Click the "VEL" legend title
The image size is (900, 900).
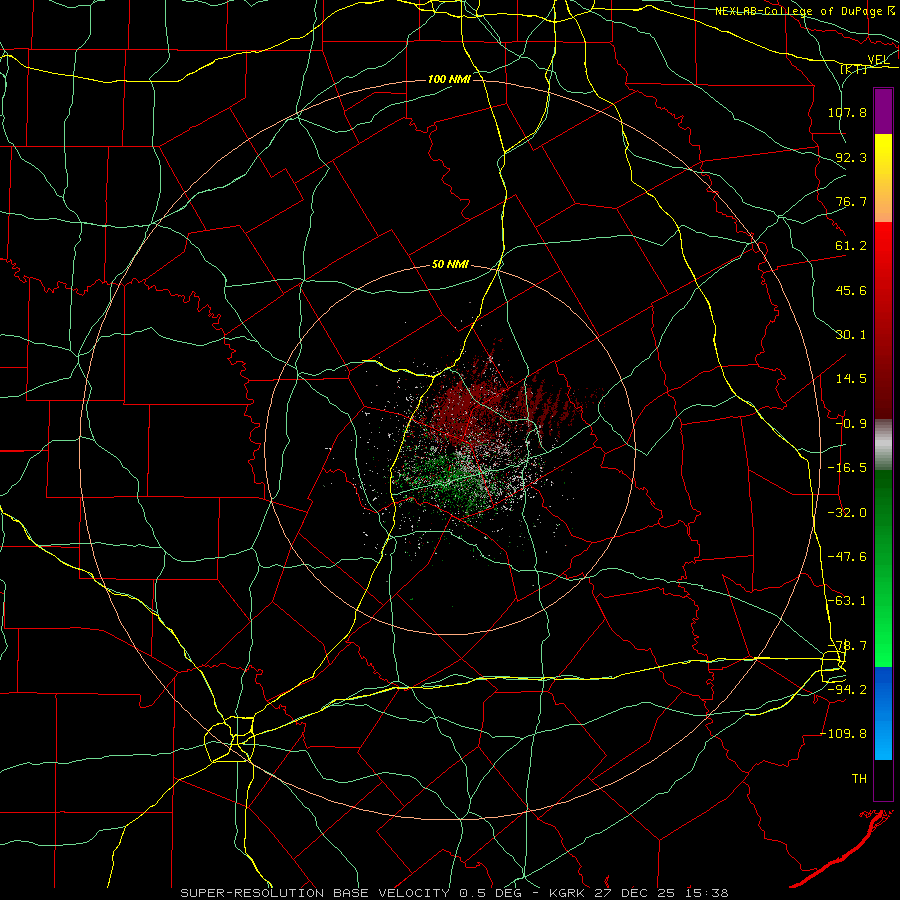tap(878, 60)
